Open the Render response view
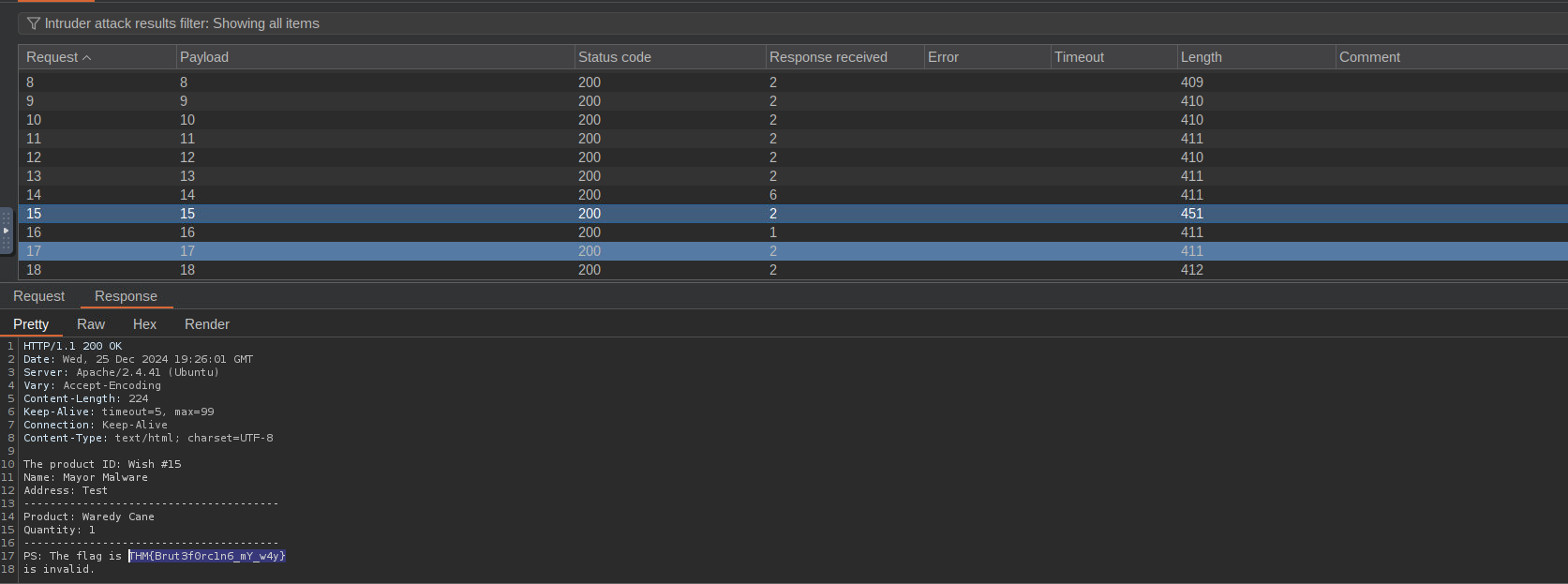Screen dimensions: 1568x584 coord(206,324)
